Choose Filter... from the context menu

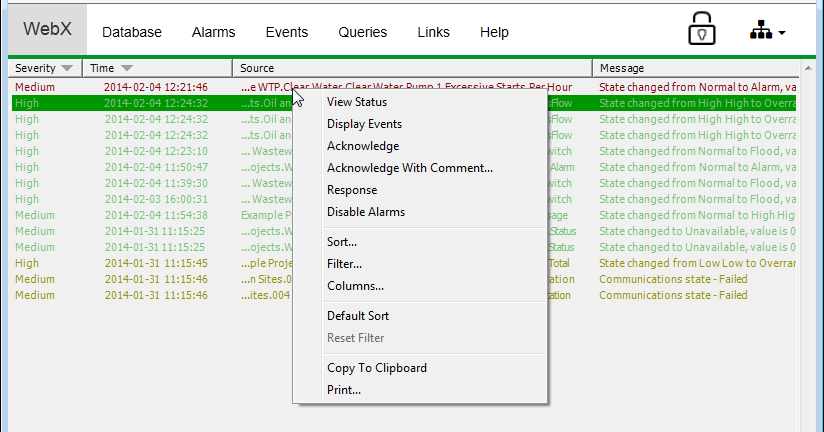(344, 264)
